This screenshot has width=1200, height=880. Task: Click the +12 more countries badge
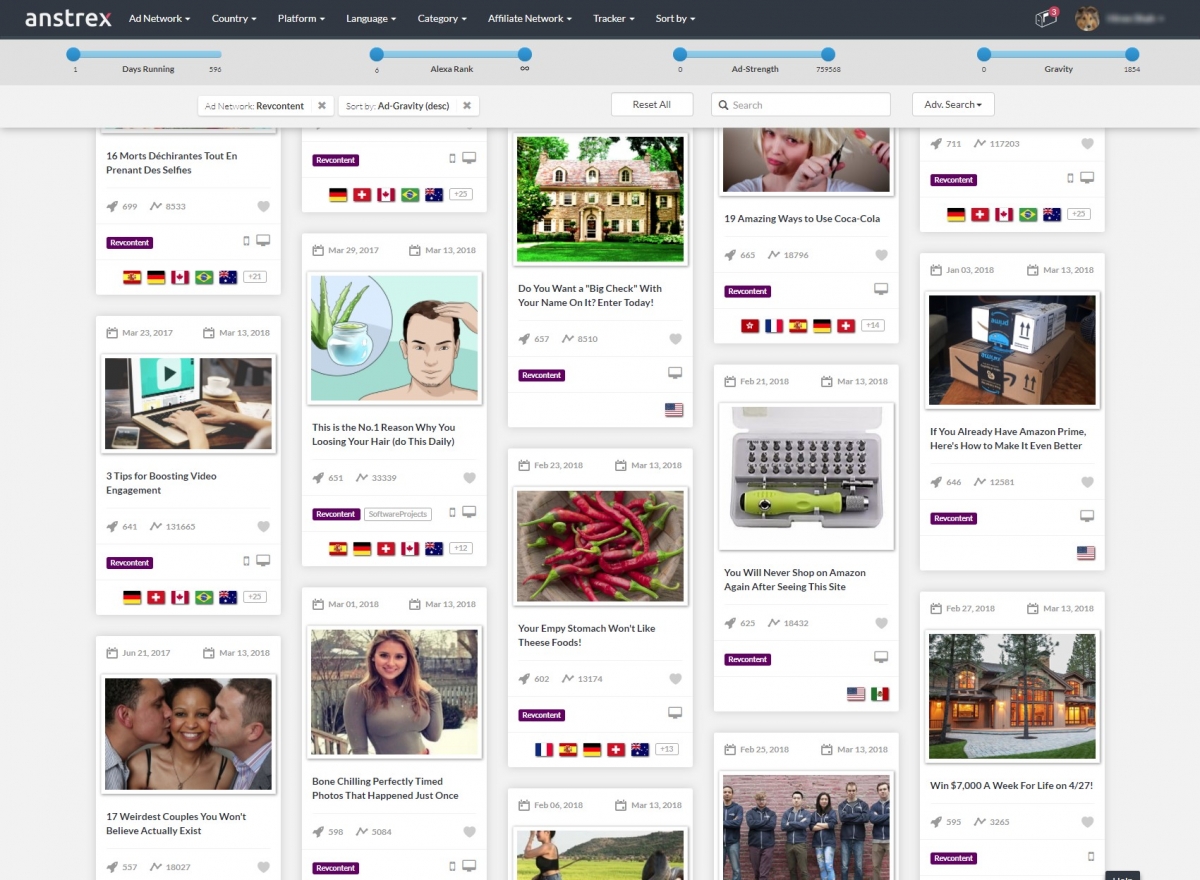click(461, 548)
